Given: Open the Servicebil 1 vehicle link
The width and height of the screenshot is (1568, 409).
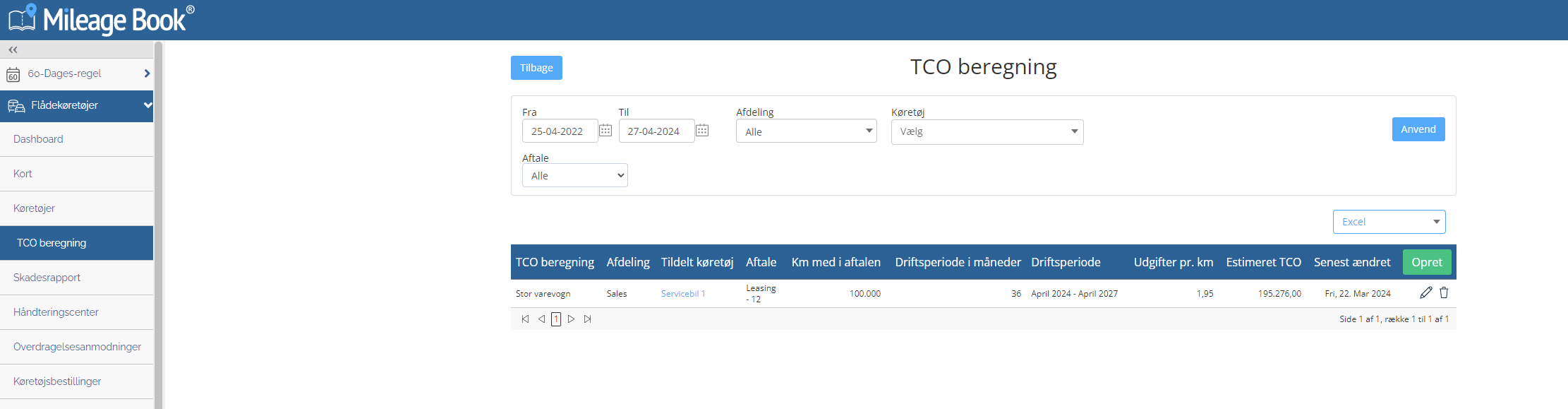Looking at the screenshot, I should [683, 294].
